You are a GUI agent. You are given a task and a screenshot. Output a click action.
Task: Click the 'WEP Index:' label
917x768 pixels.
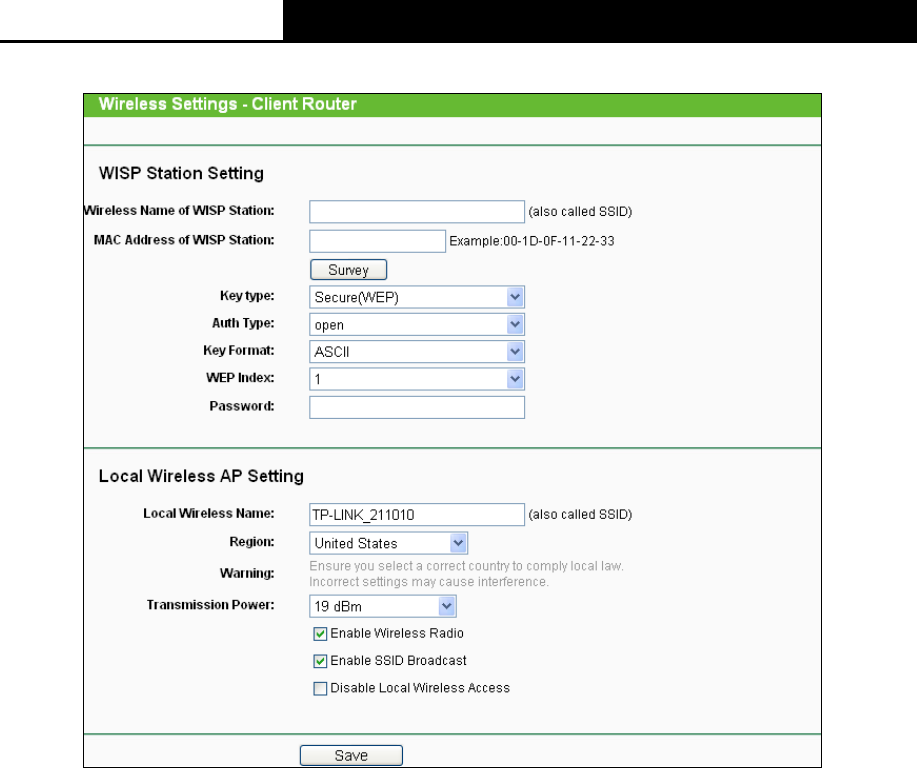[240, 378]
